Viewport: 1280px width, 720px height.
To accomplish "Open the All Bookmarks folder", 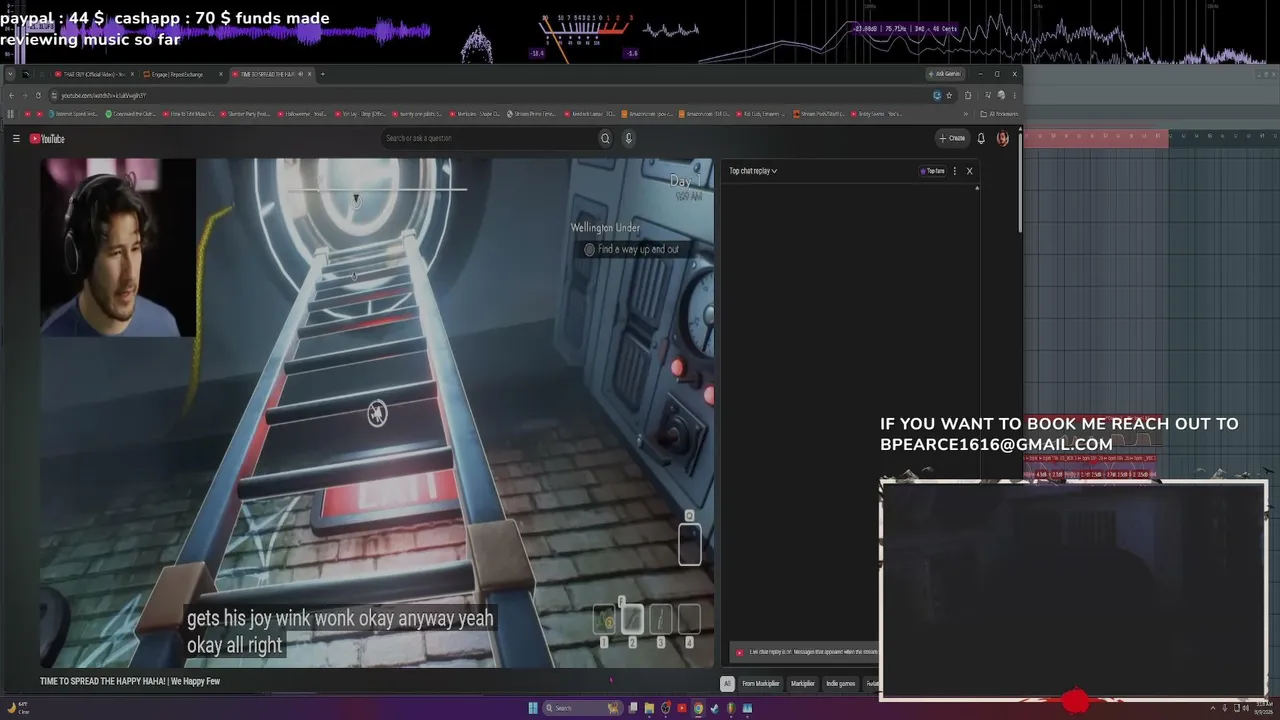I will coord(999,114).
